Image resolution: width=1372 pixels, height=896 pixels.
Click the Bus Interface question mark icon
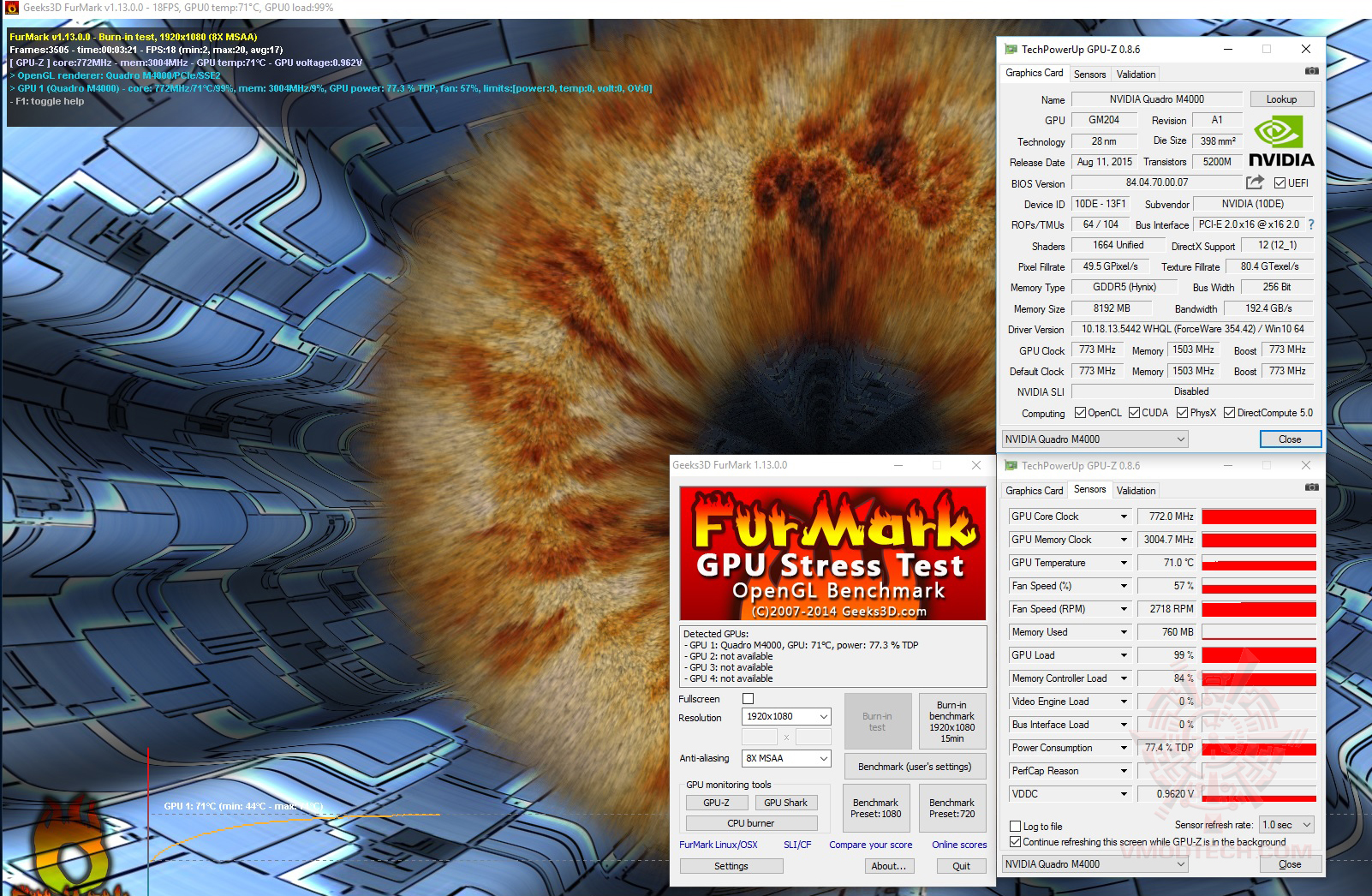(x=1310, y=224)
